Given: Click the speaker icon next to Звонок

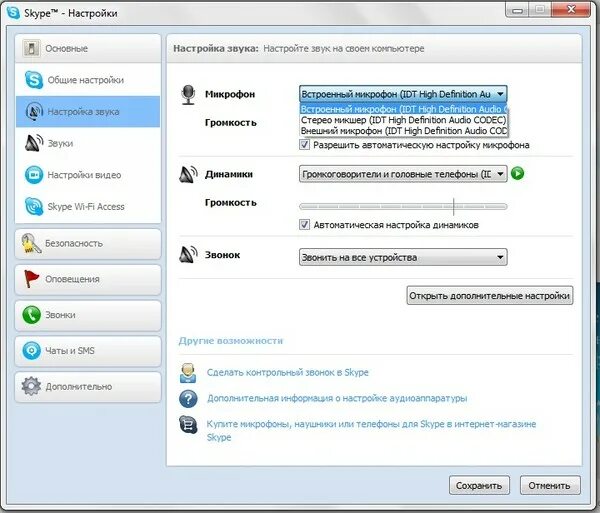Looking at the screenshot, I should tap(188, 254).
